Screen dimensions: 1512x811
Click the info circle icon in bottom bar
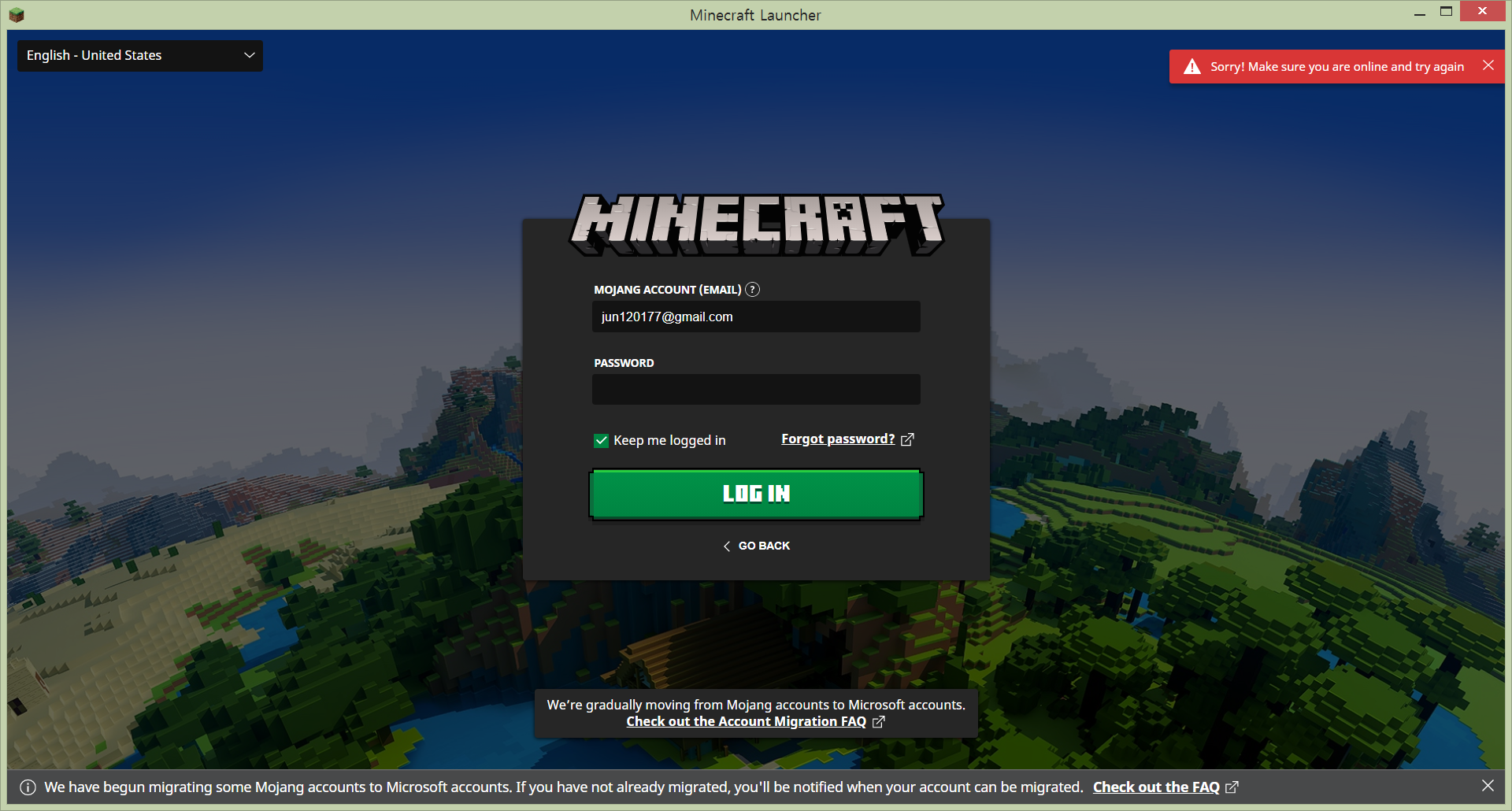(28, 787)
